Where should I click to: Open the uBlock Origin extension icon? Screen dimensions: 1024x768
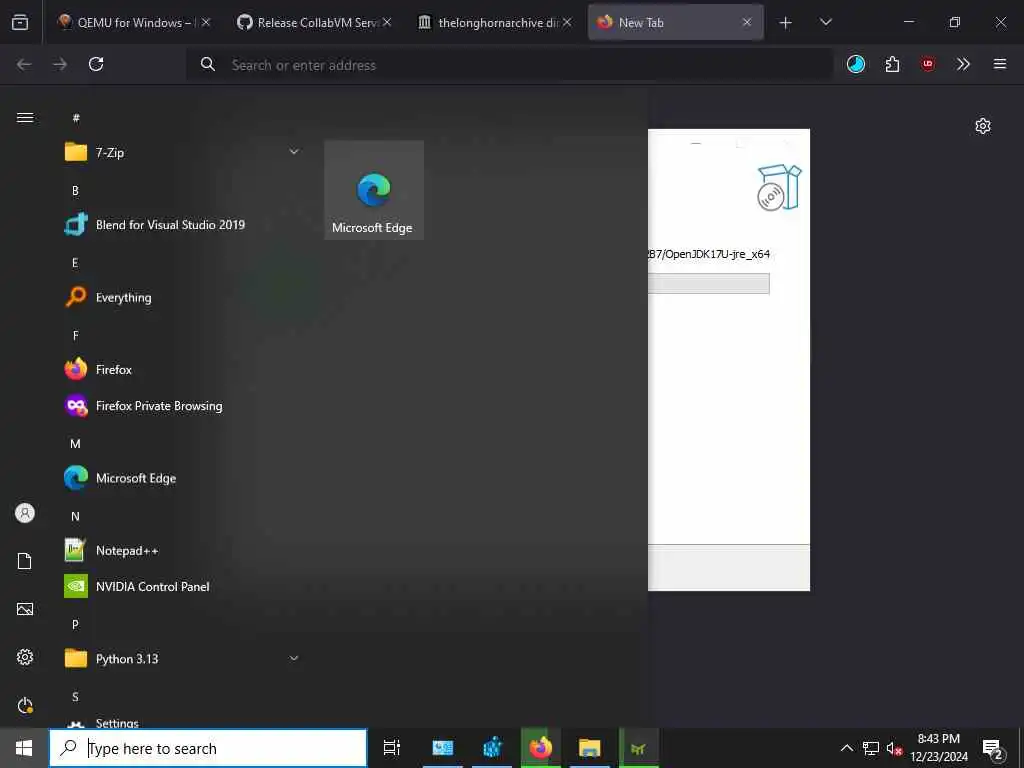pyautogui.click(x=927, y=64)
